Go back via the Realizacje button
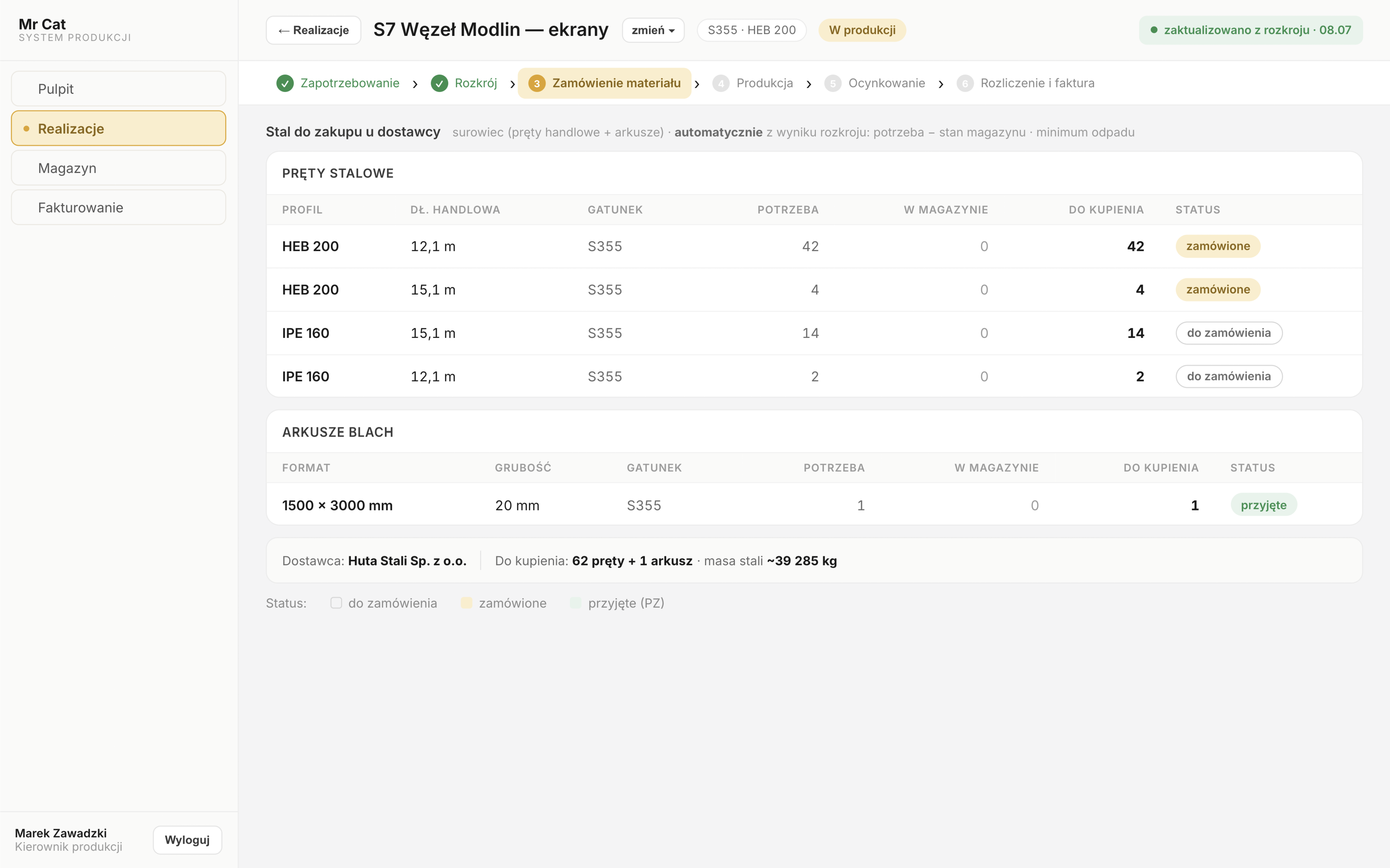Screen dimensions: 1390x868 coord(314,30)
